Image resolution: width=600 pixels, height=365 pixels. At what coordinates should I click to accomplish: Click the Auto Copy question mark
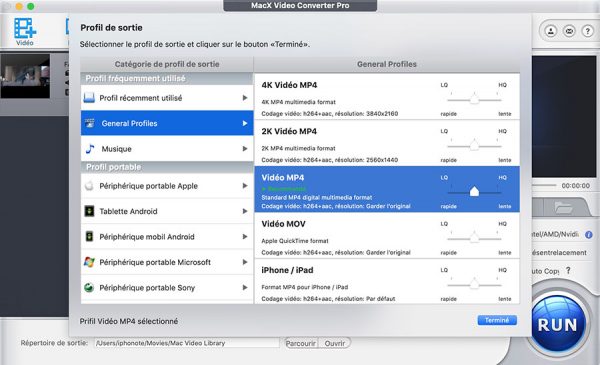coord(568,270)
